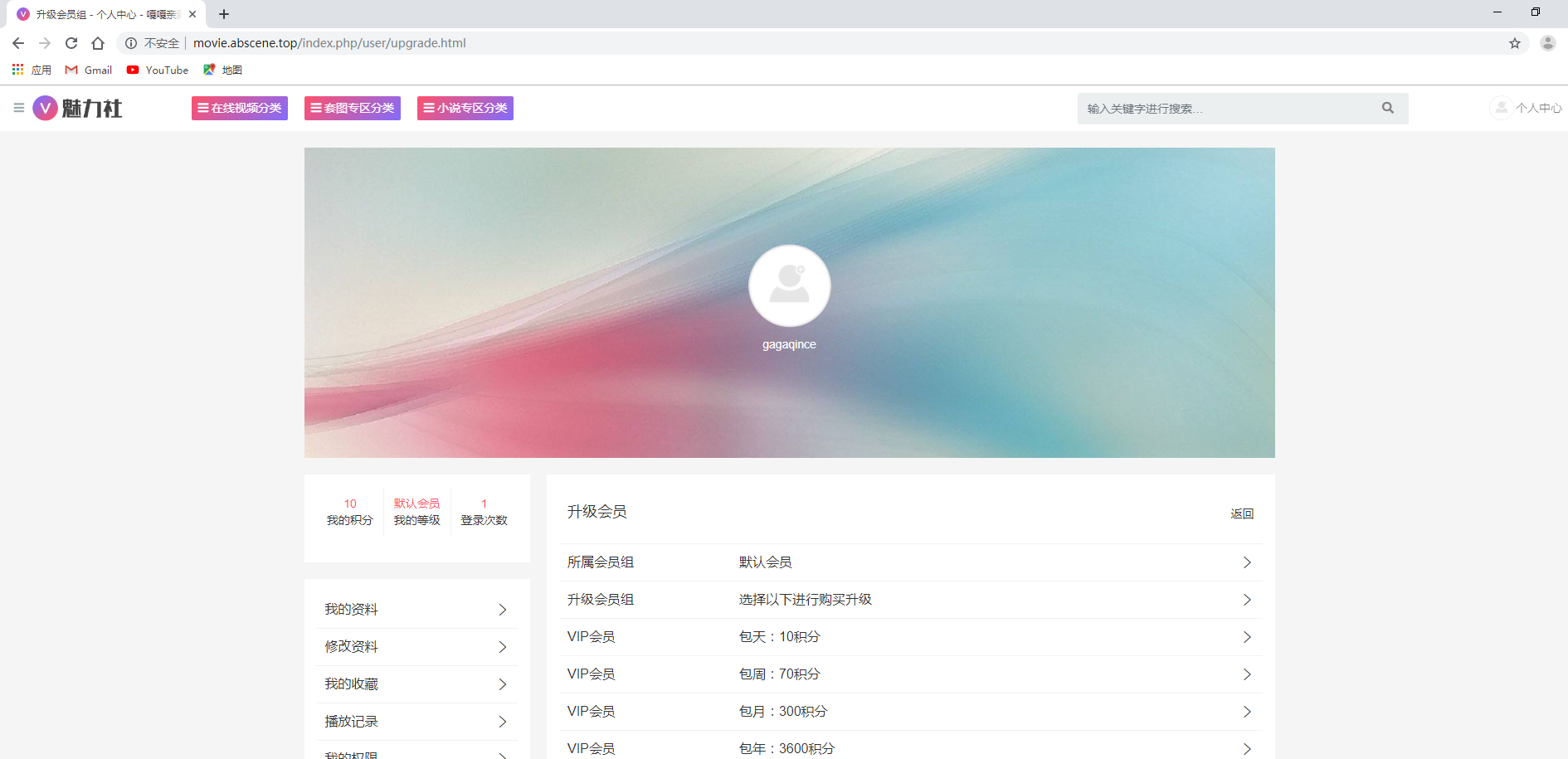Click the gagaqince profile avatar picture
This screenshot has width=1568, height=759.
pyautogui.click(x=789, y=285)
